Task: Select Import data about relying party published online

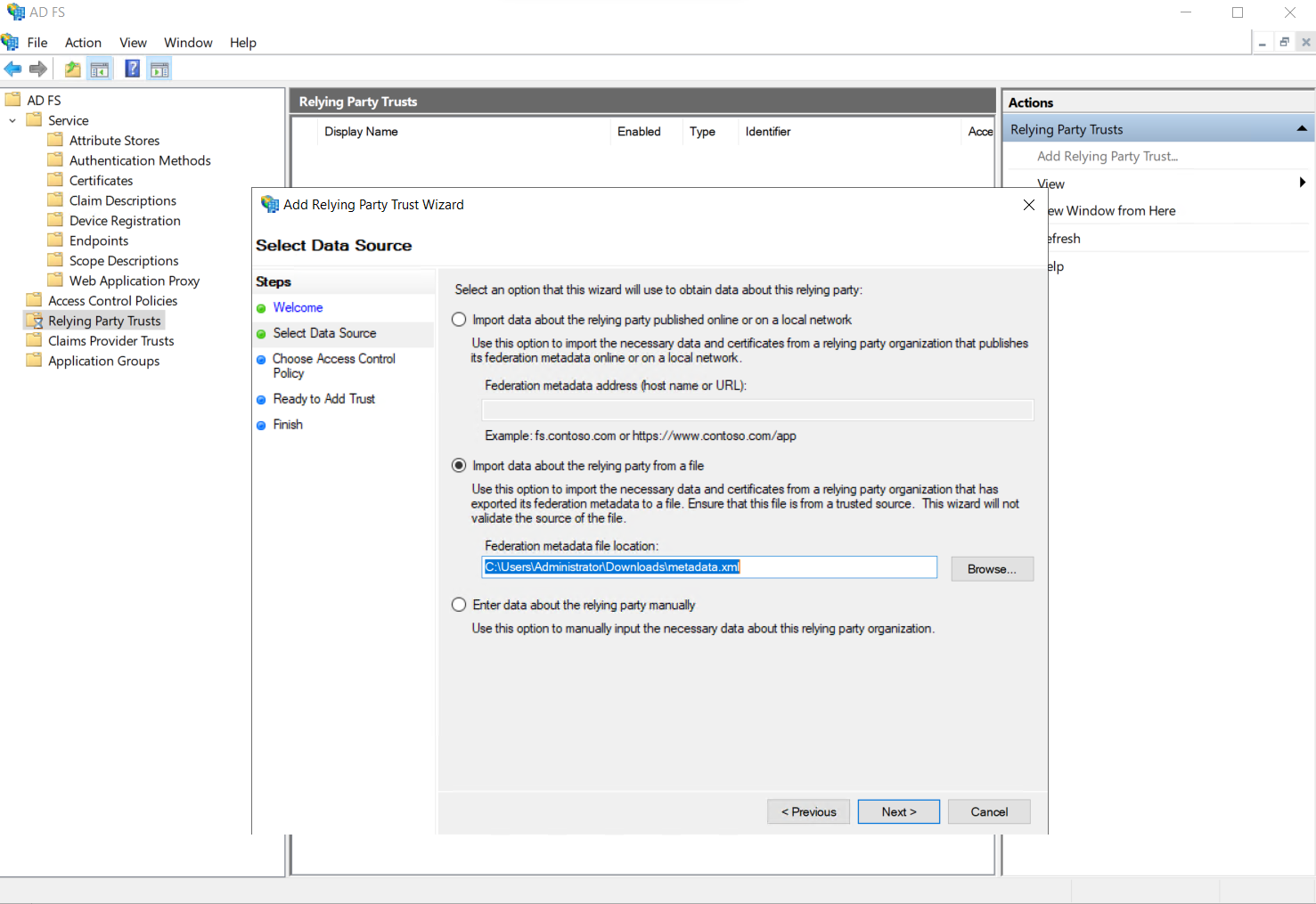Action: click(459, 319)
